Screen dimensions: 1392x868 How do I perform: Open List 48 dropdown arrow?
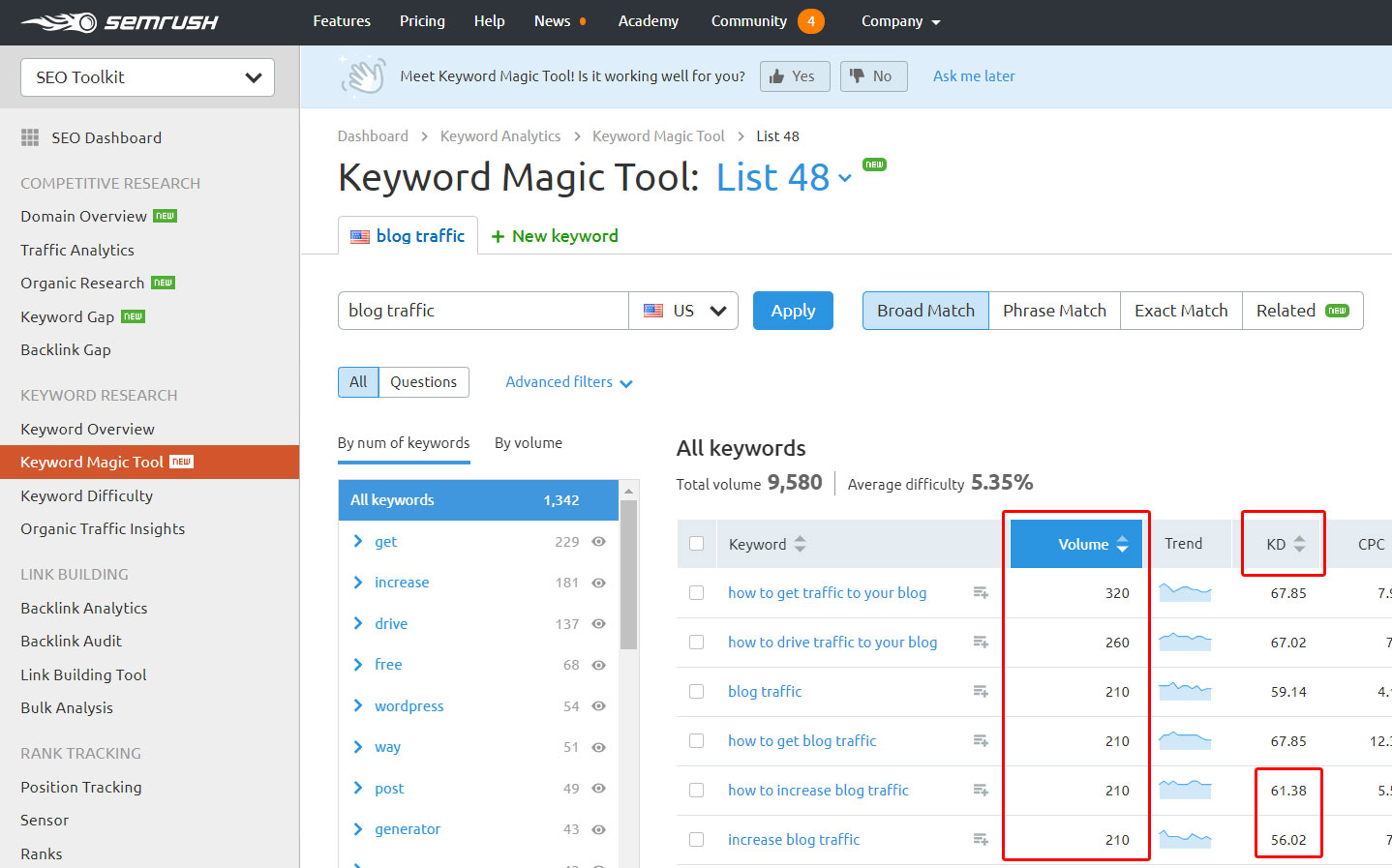pos(845,178)
